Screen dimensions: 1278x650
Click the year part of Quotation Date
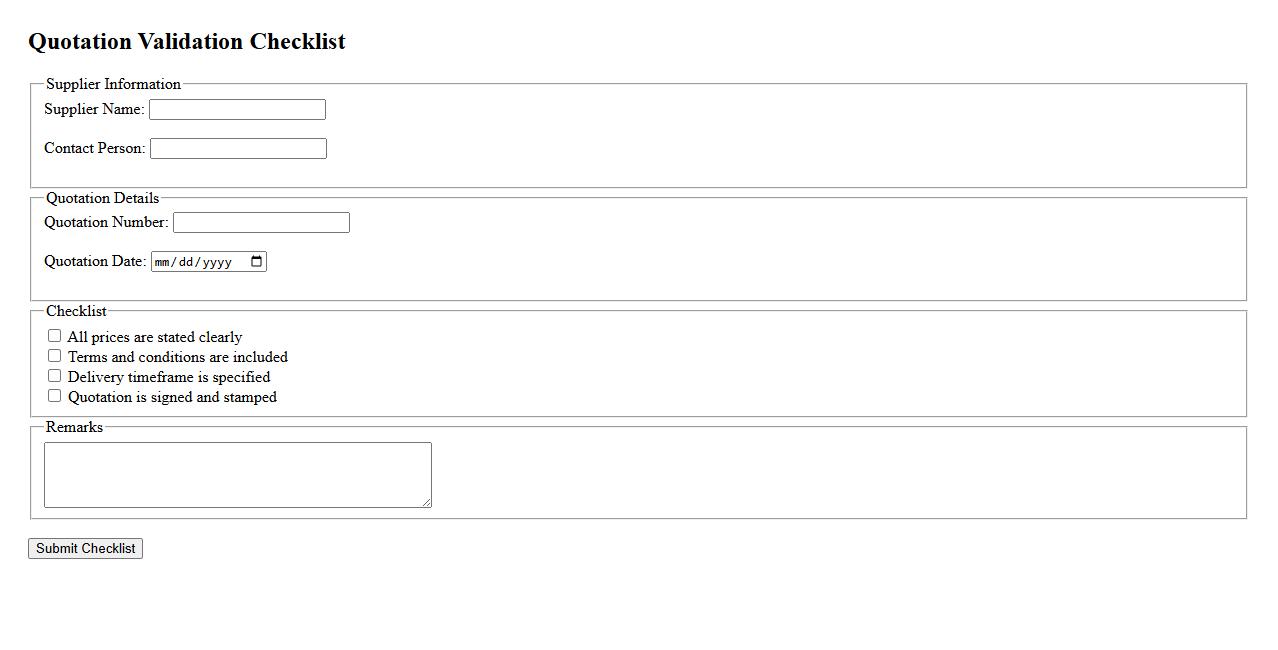click(217, 262)
